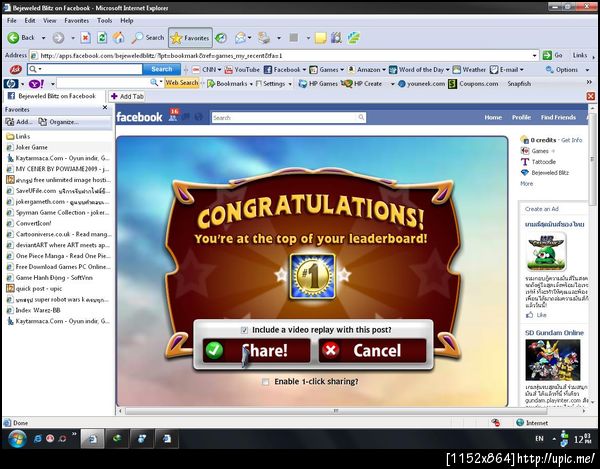Click the Go button green arrow
The height and width of the screenshot is (469, 600).
coord(547,55)
